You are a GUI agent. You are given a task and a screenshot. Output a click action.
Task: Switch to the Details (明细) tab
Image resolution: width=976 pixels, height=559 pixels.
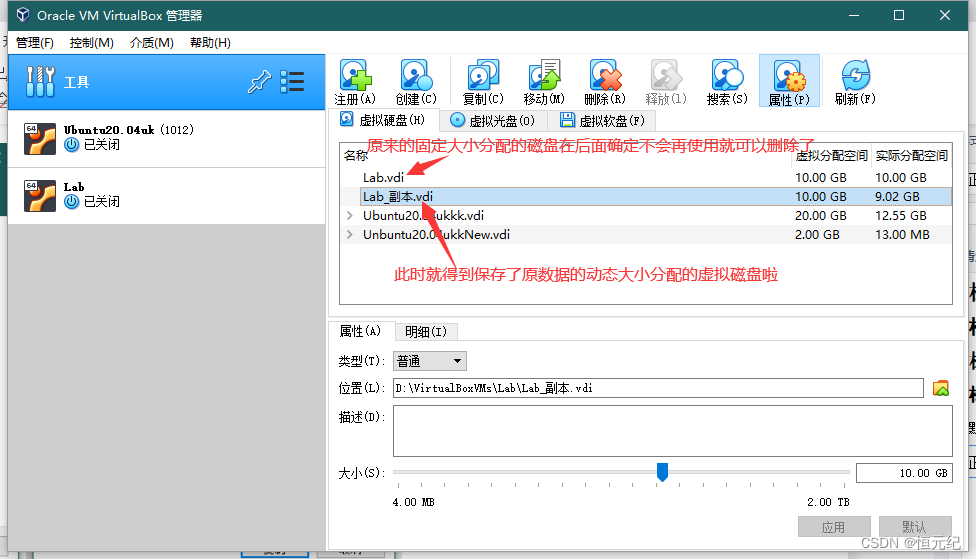426,332
